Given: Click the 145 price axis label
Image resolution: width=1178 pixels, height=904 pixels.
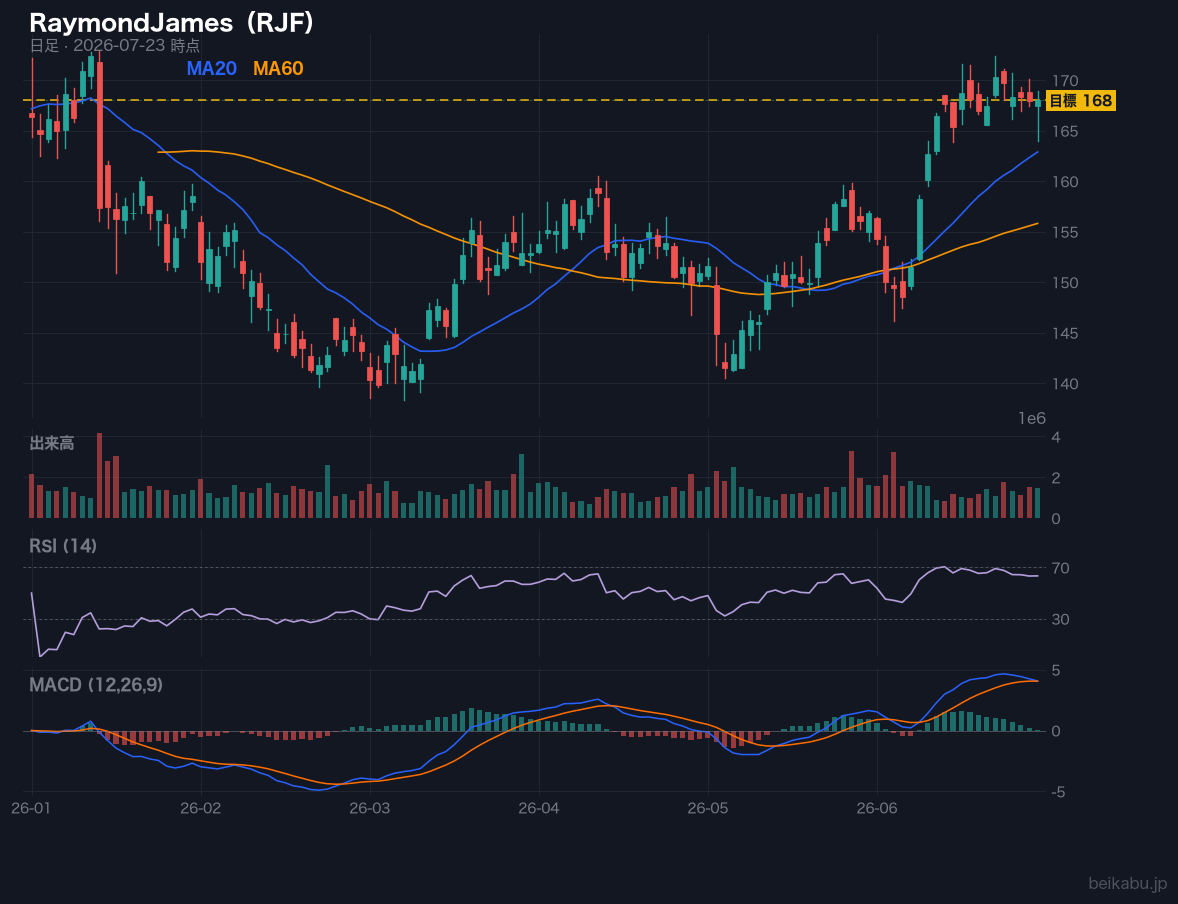Looking at the screenshot, I should click(1065, 333).
